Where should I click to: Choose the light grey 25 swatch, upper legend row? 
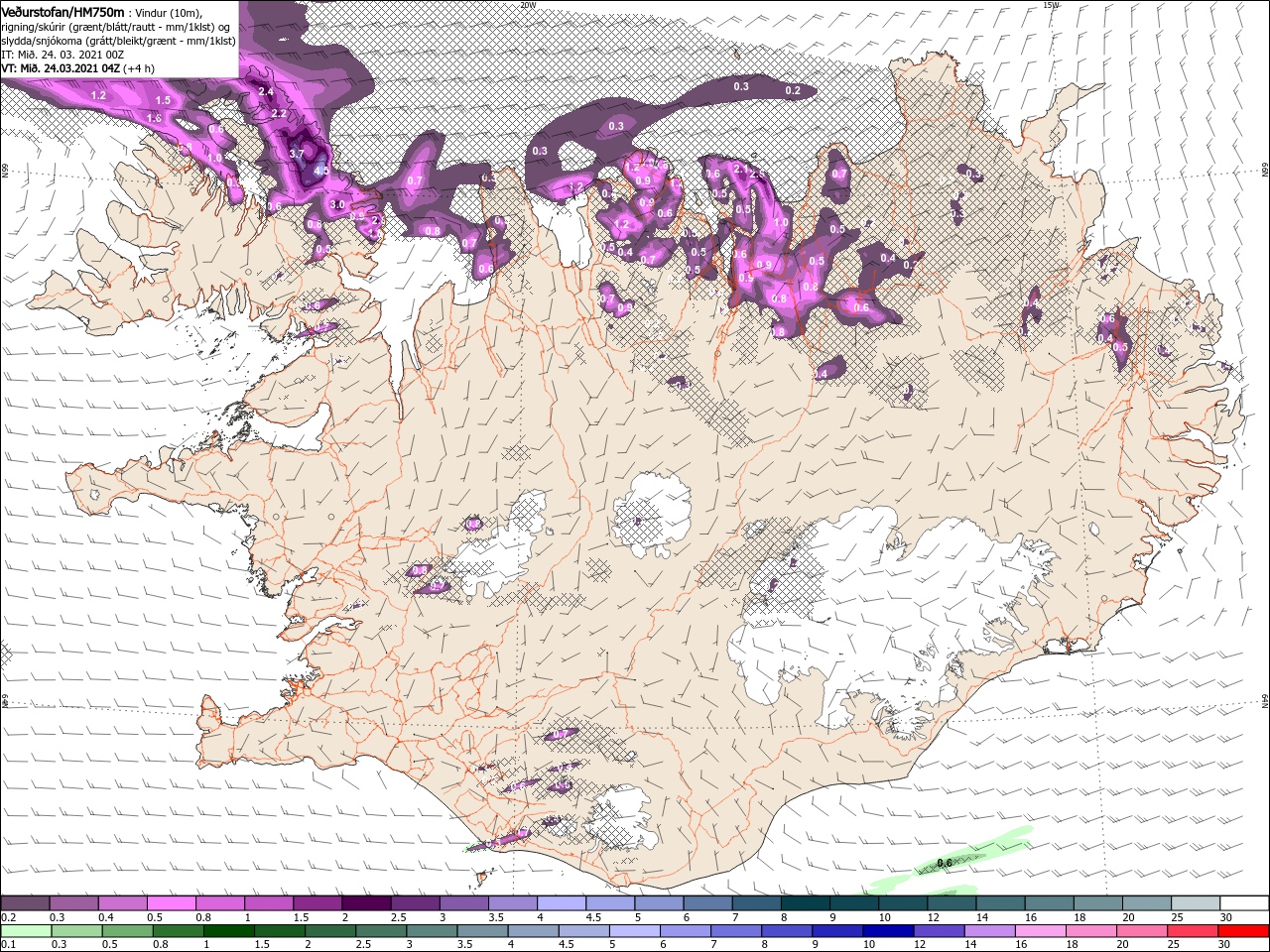(1196, 903)
